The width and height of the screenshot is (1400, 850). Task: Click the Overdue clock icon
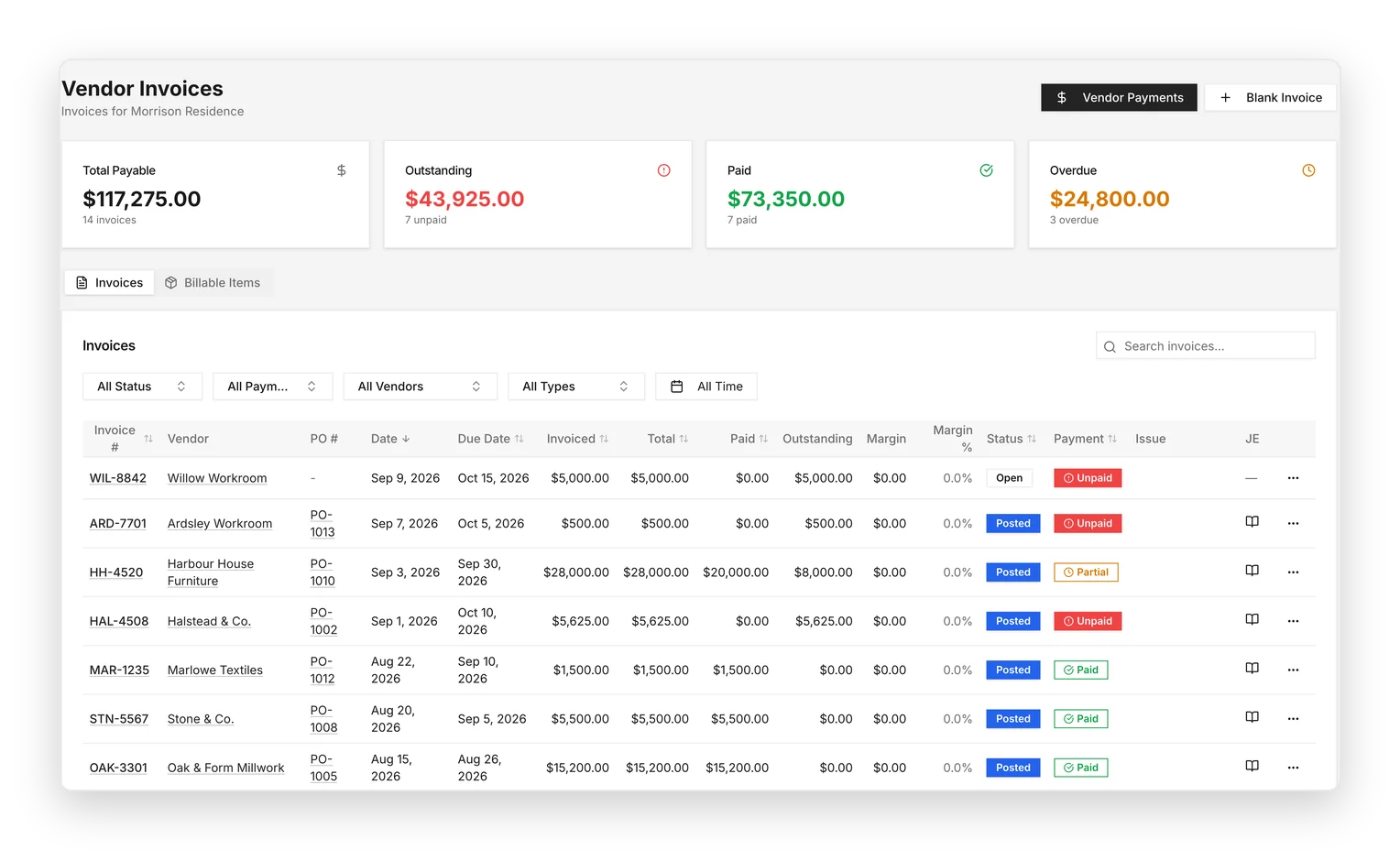[x=1308, y=170]
